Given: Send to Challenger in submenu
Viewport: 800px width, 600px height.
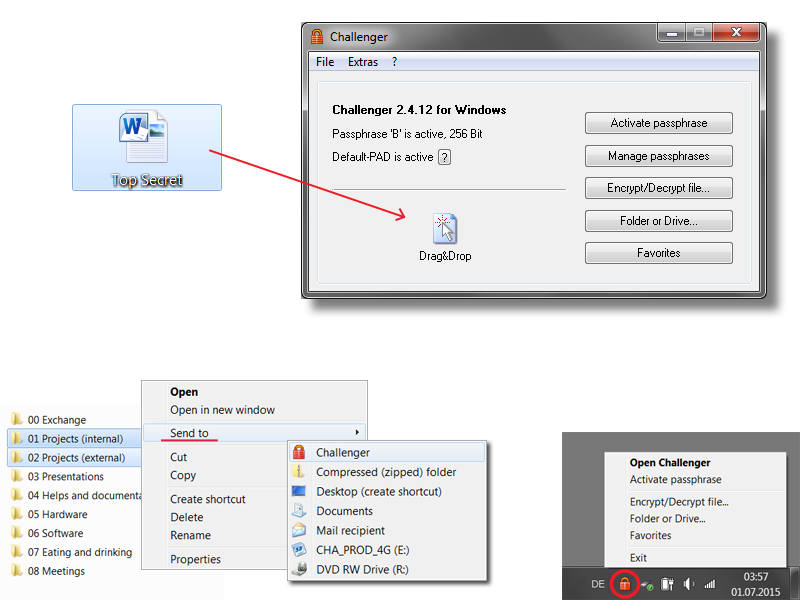Looking at the screenshot, I should pyautogui.click(x=387, y=452).
